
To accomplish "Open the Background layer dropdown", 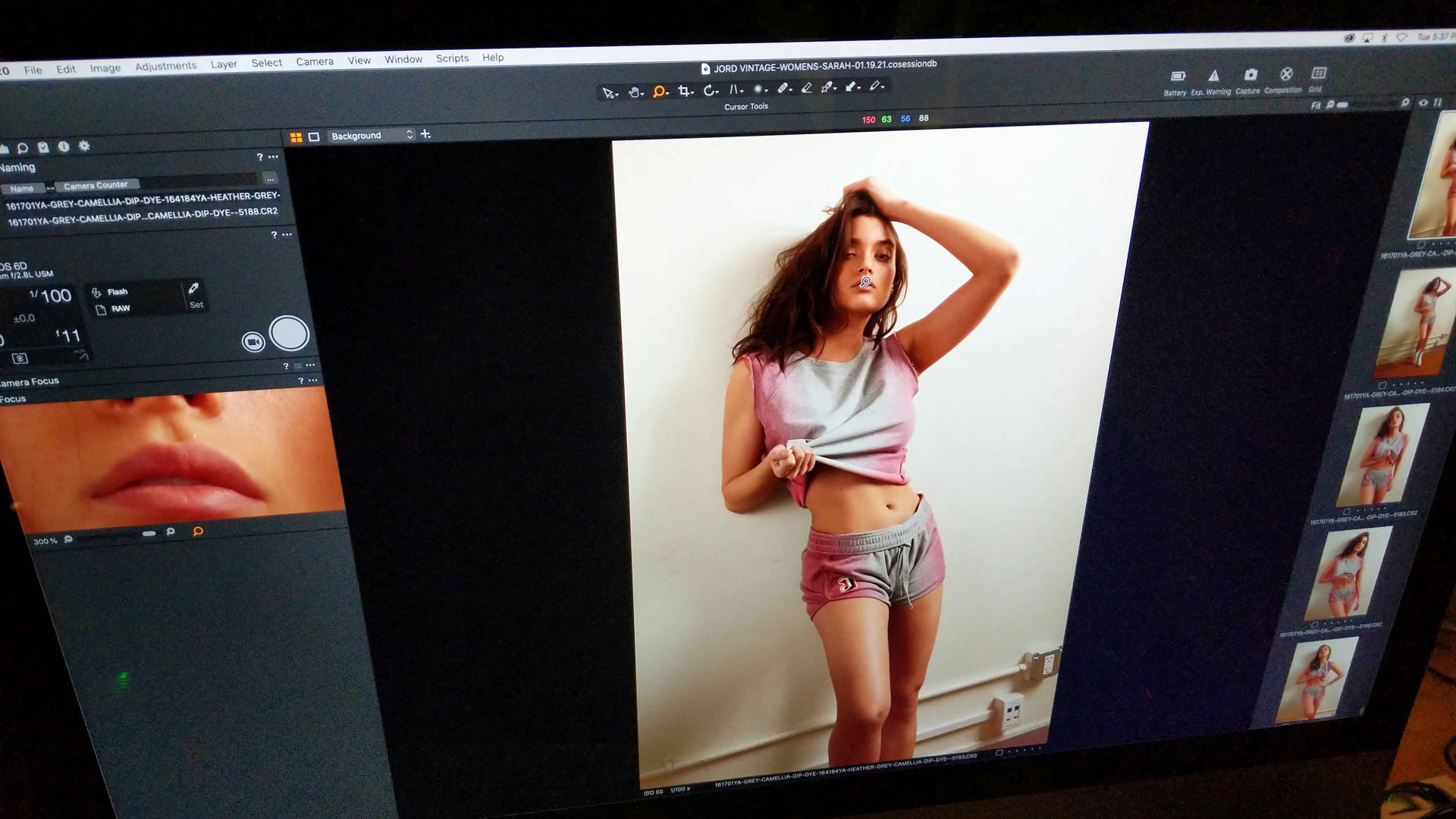I will pos(371,136).
